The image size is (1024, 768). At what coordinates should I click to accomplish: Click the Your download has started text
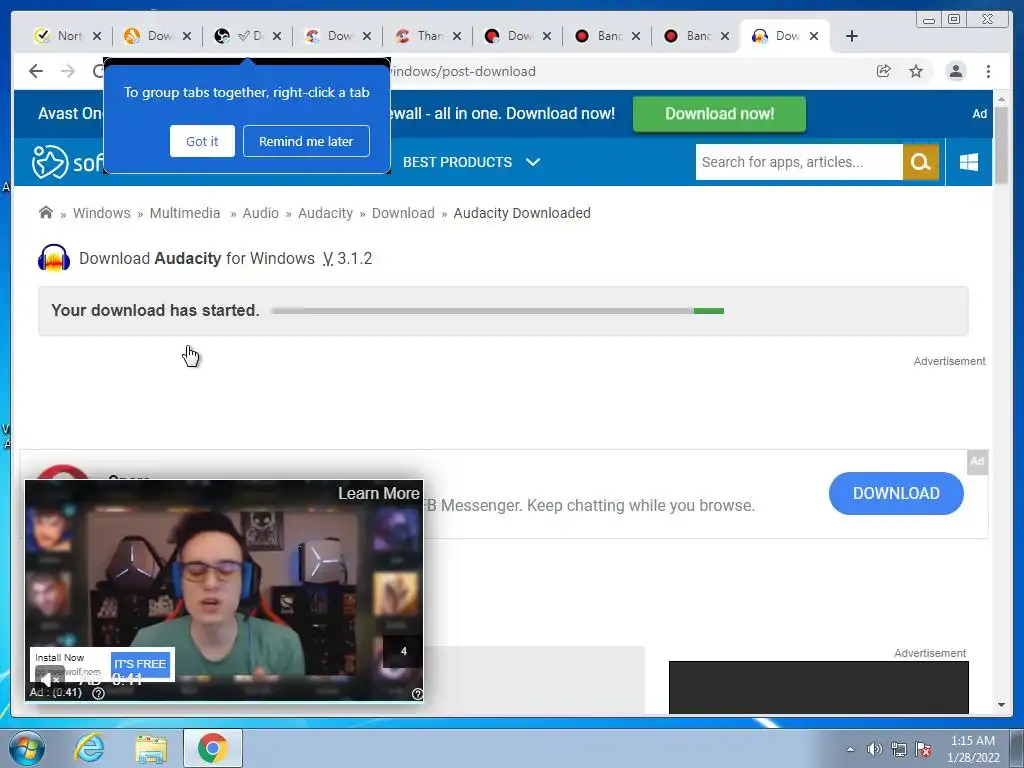coord(155,310)
